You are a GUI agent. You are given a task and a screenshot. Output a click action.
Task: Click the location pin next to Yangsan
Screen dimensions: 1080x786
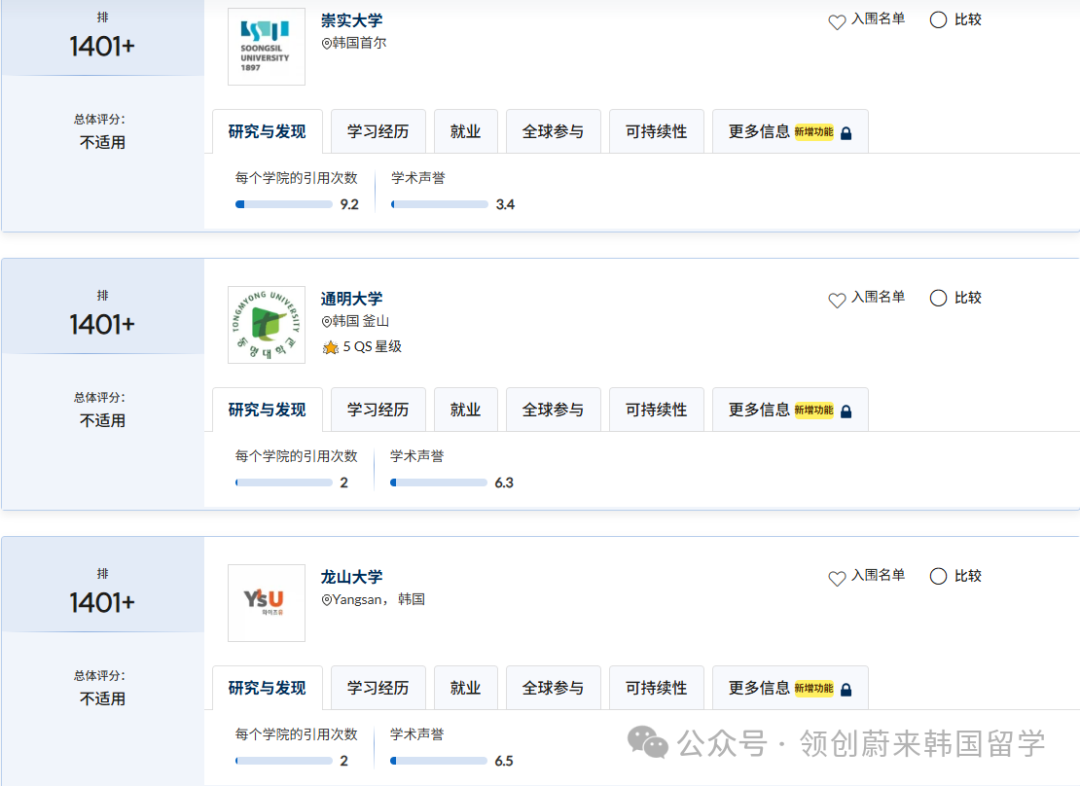326,600
